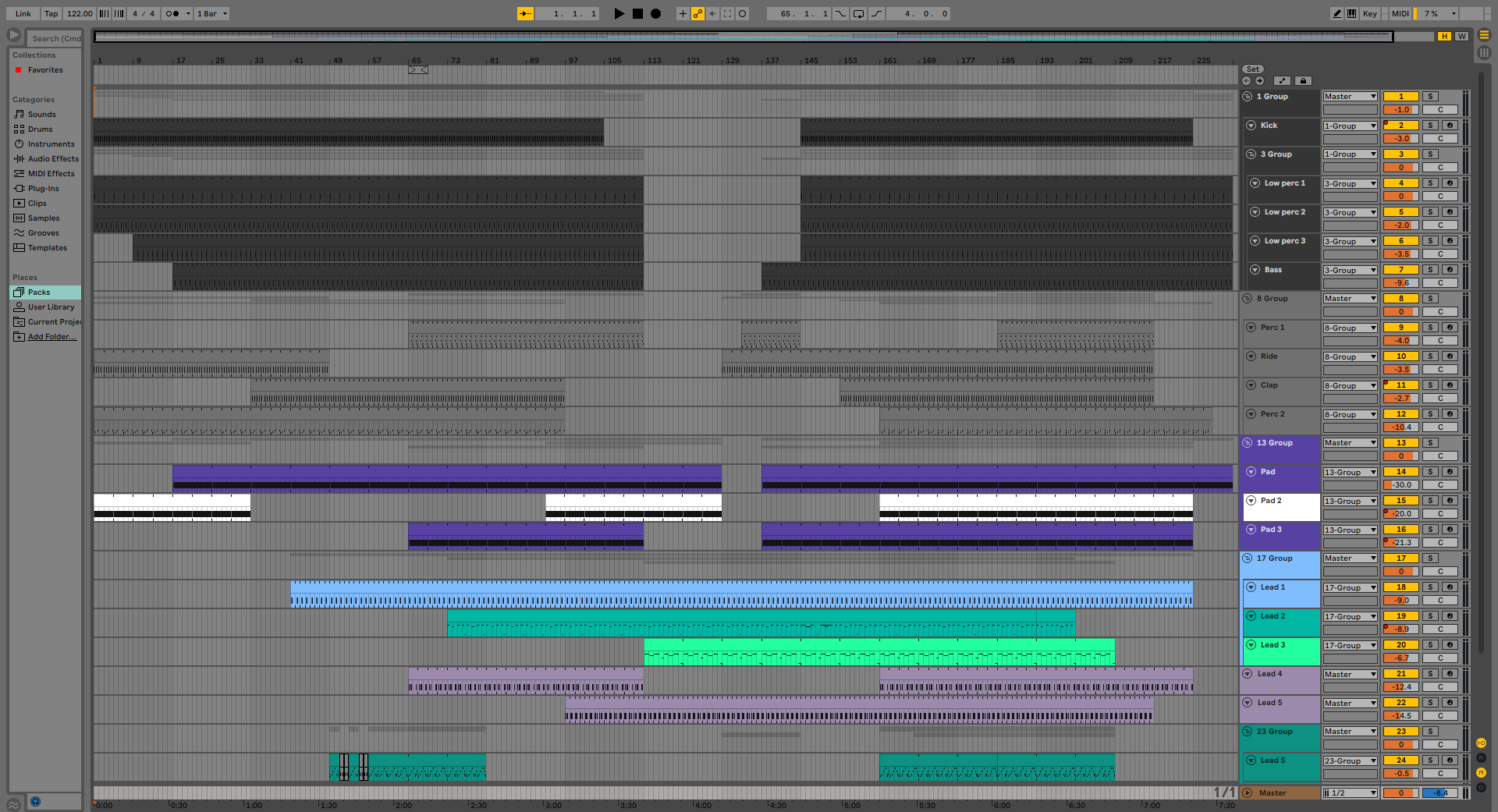Solo the 13 Group track
Image resolution: width=1498 pixels, height=812 pixels.
point(1430,443)
